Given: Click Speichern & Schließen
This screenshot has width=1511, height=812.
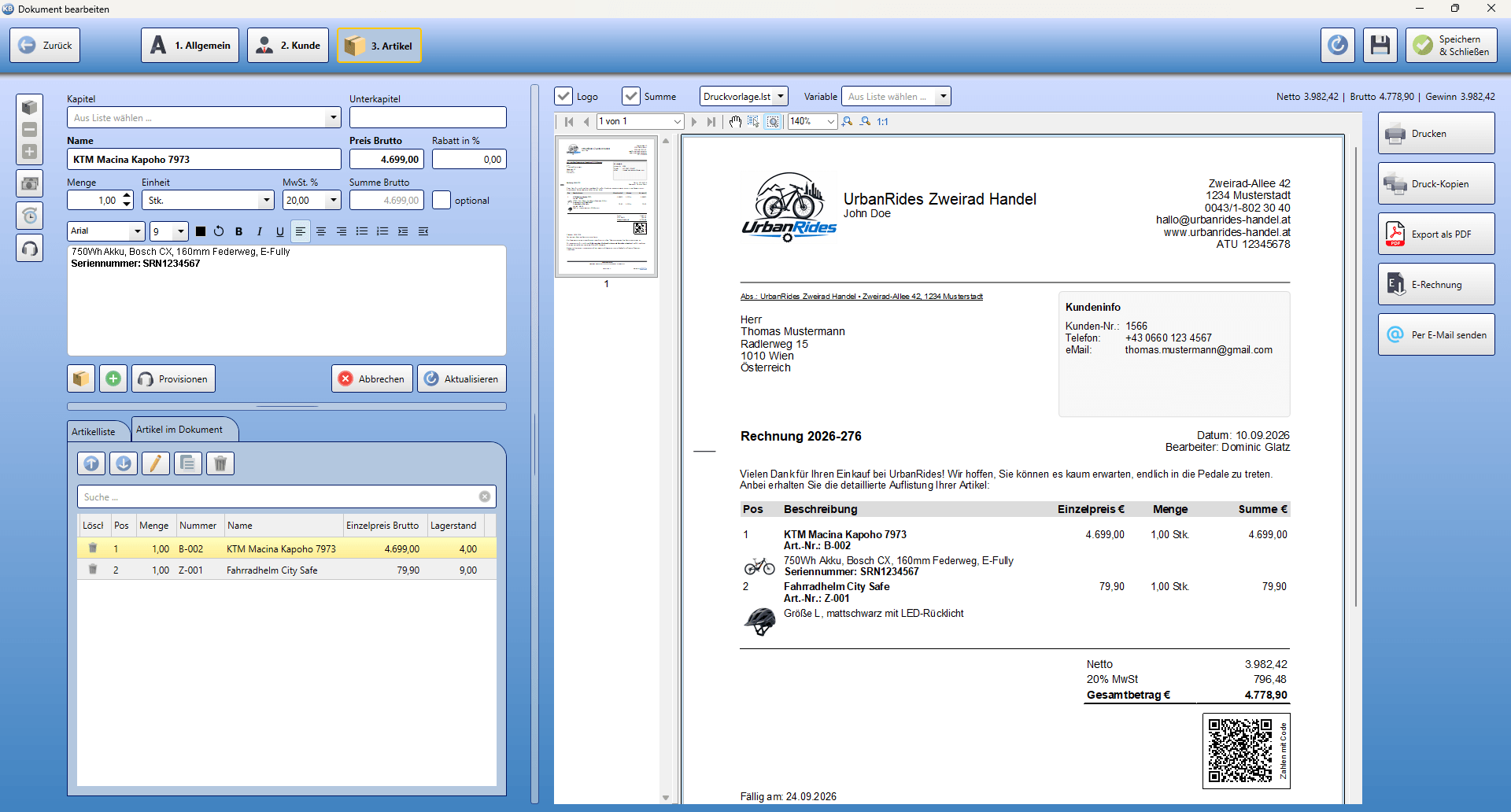Looking at the screenshot, I should click(x=1452, y=46).
